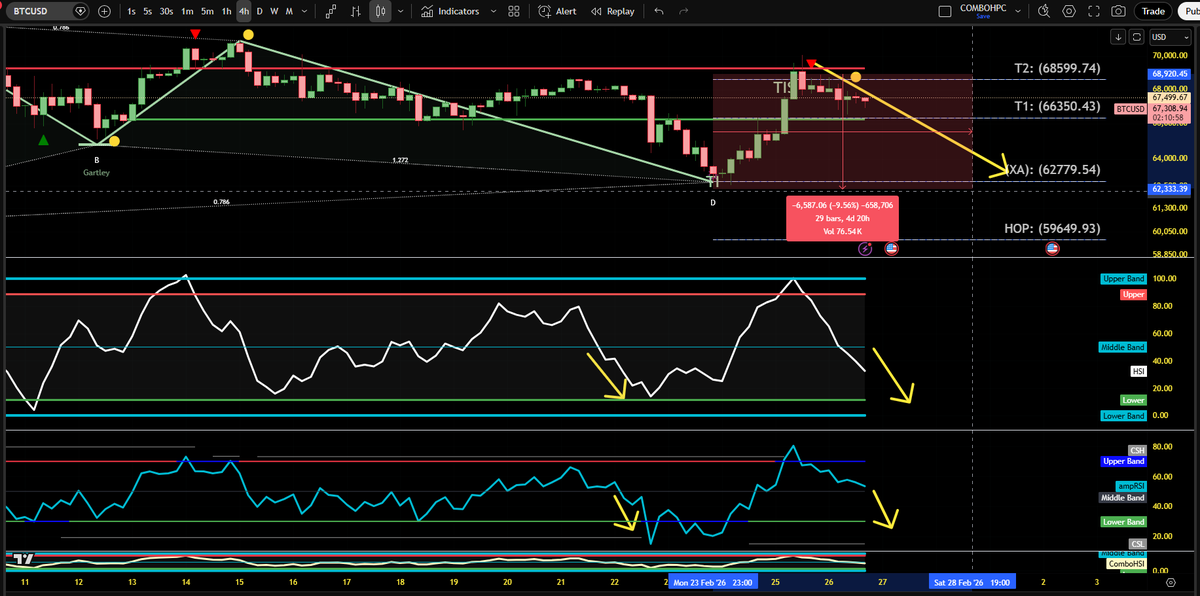1200x596 pixels.
Task: Enter fullscreen mode
Action: pyautogui.click(x=1094, y=11)
